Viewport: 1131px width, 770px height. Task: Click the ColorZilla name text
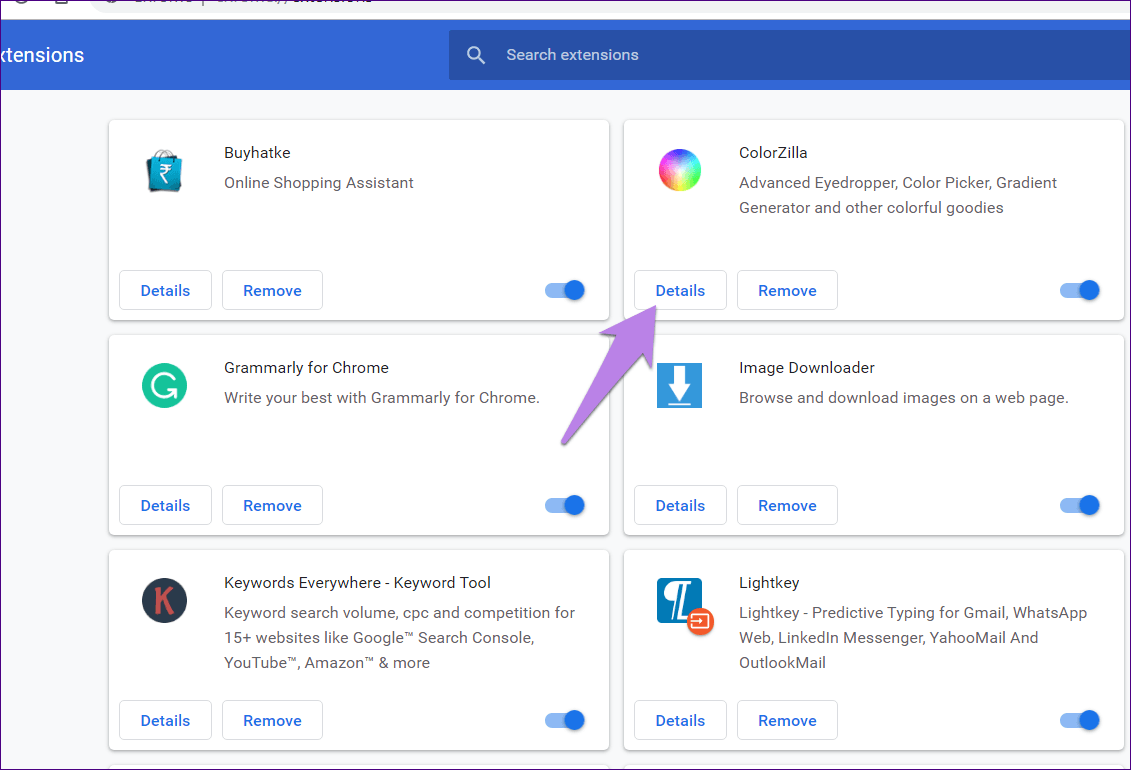pyautogui.click(x=773, y=153)
